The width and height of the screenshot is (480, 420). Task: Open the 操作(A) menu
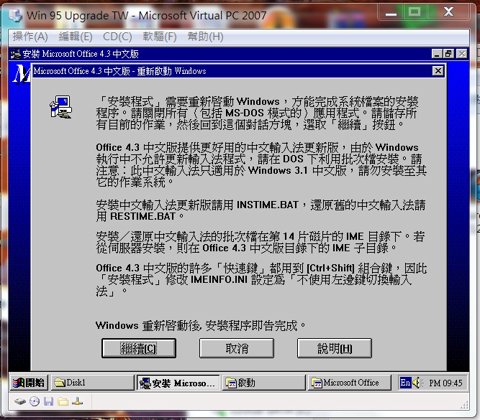(x=30, y=36)
